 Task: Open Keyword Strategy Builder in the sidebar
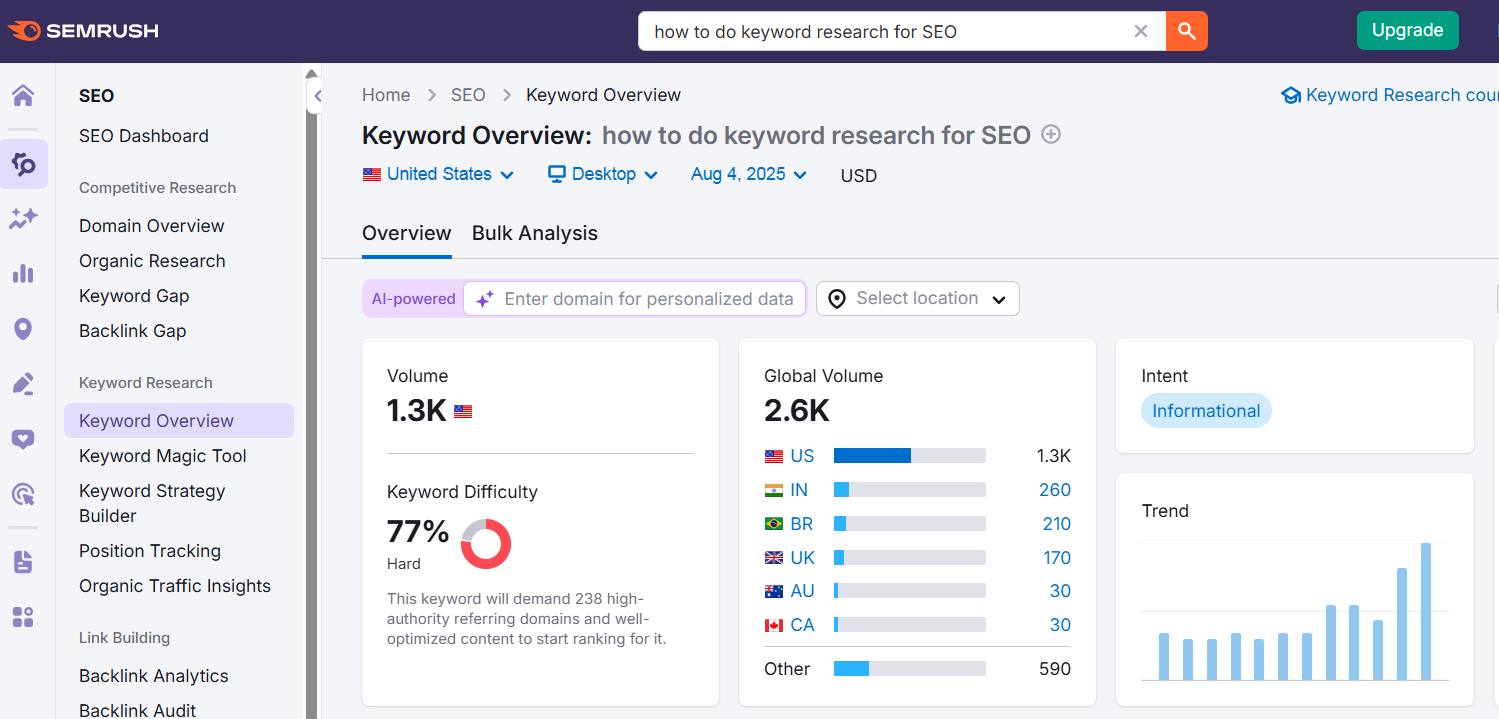point(152,503)
